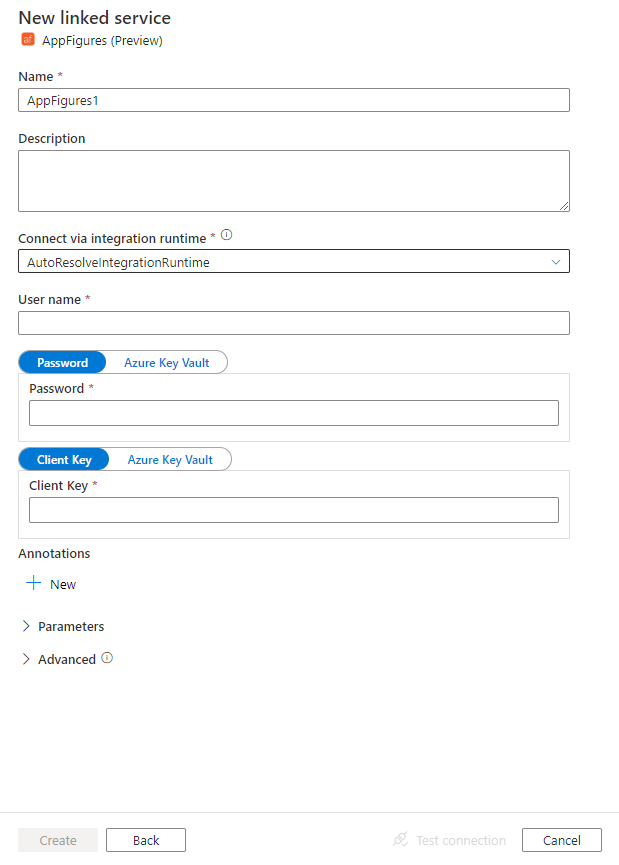Viewport: 619px width, 865px height.
Task: Click the Create button
Action: (x=57, y=840)
